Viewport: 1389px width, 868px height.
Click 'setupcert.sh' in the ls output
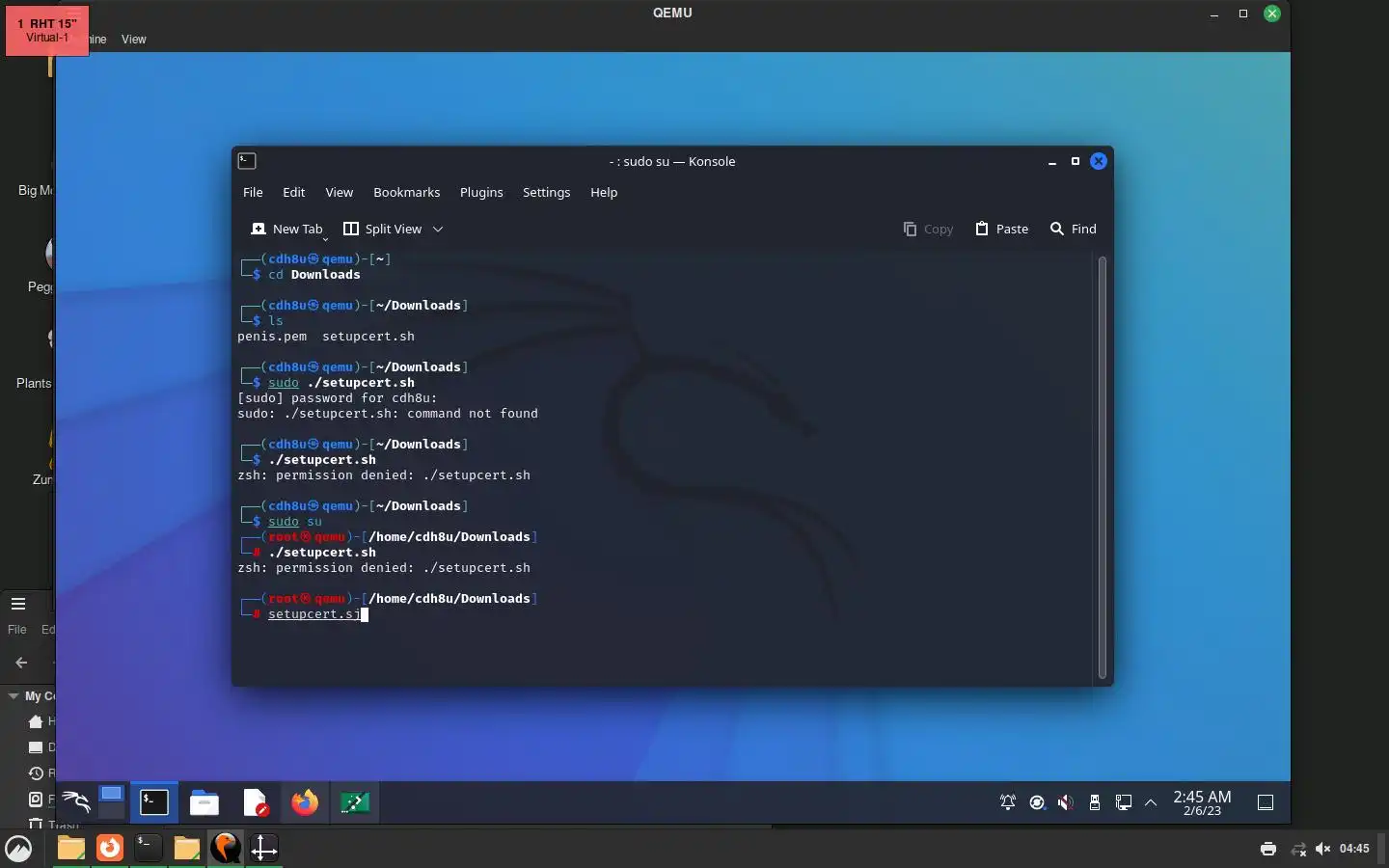pos(368,337)
